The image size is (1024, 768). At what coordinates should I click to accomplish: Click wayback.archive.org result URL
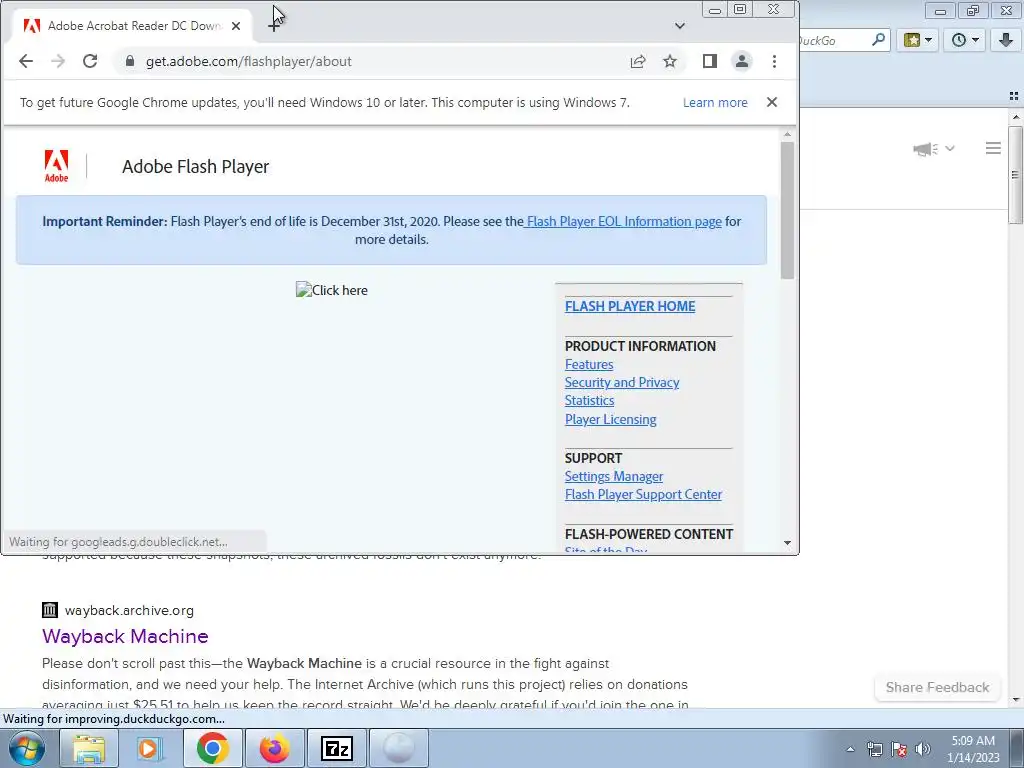[129, 611]
